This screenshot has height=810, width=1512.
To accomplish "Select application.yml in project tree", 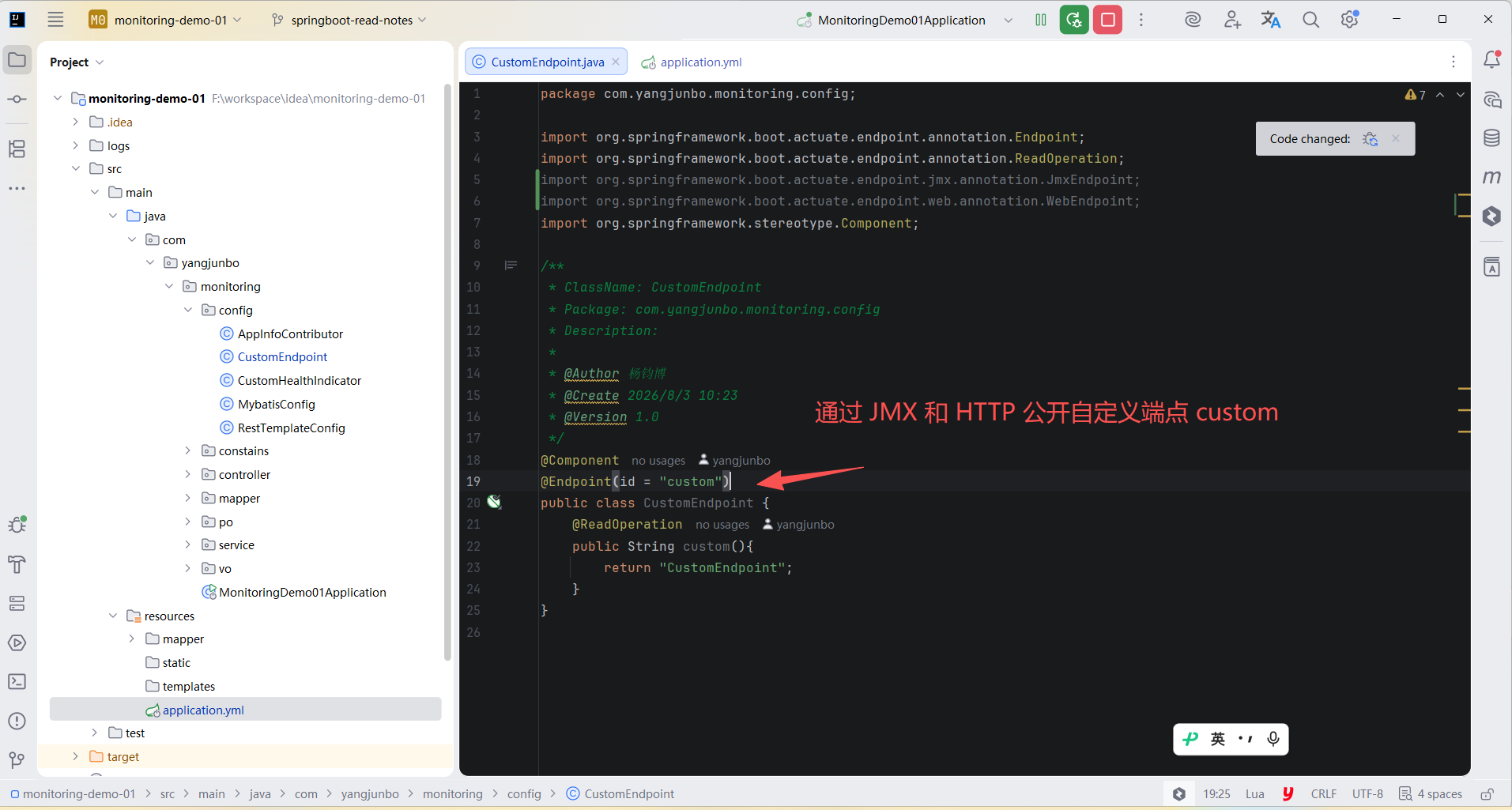I will (245, 710).
